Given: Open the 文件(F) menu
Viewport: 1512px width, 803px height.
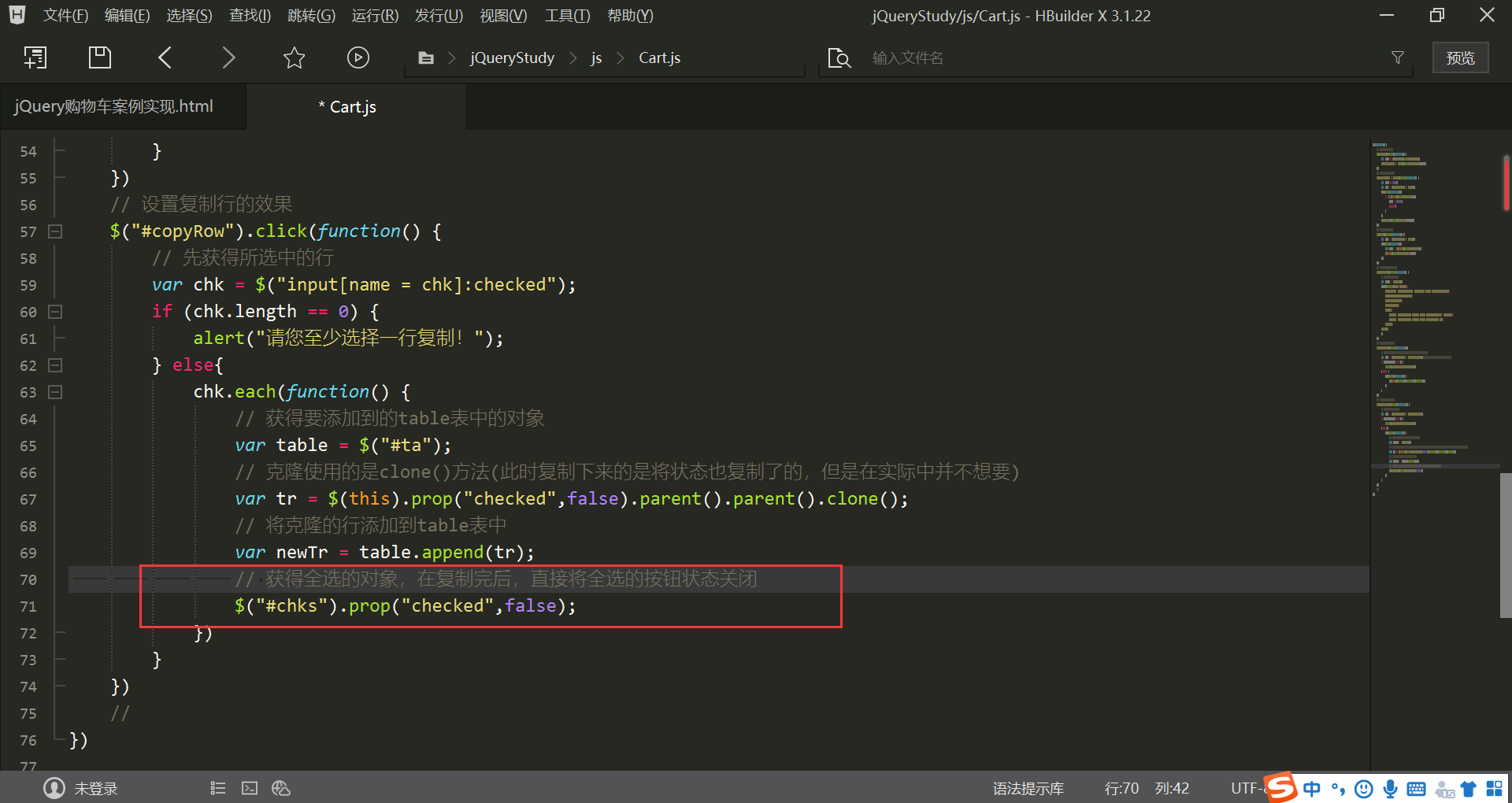Looking at the screenshot, I should (x=65, y=16).
